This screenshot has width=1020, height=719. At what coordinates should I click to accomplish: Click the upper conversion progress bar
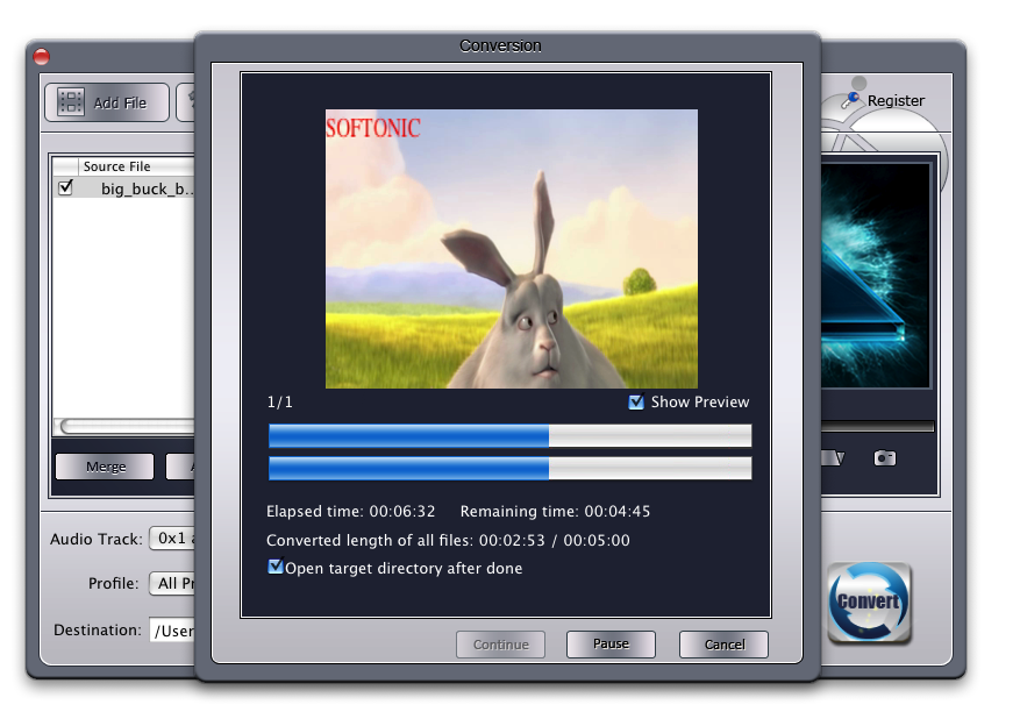pos(510,435)
